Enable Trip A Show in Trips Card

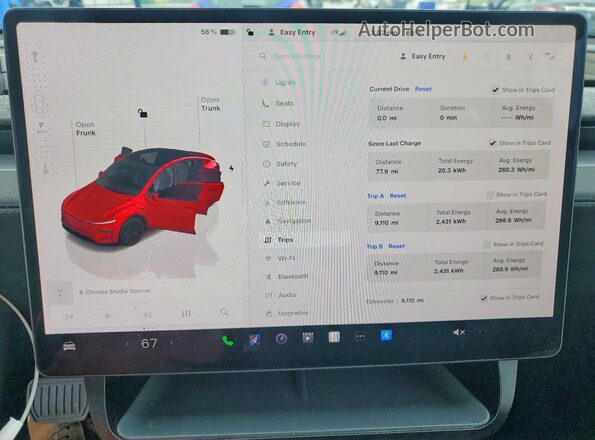tap(490, 195)
